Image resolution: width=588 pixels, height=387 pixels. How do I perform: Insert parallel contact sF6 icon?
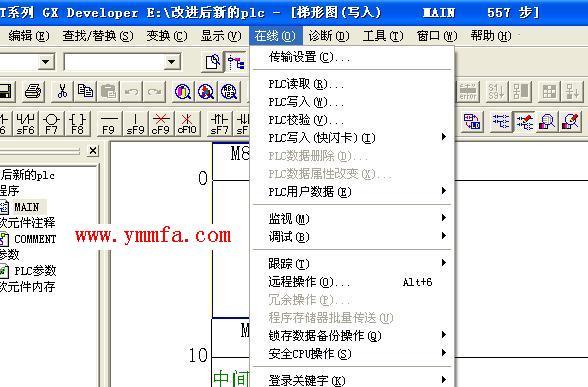click(26, 123)
